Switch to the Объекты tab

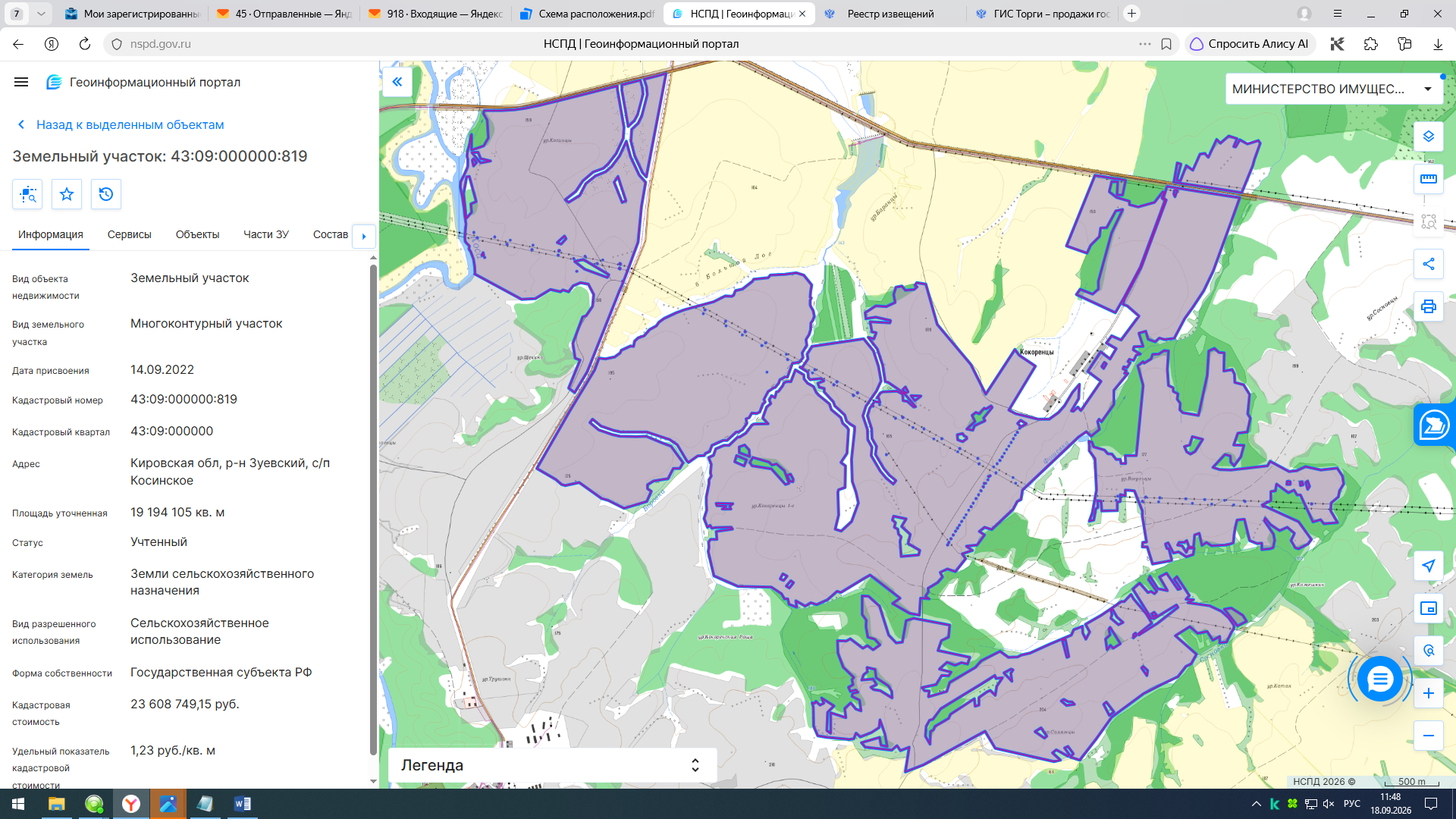pyautogui.click(x=197, y=234)
